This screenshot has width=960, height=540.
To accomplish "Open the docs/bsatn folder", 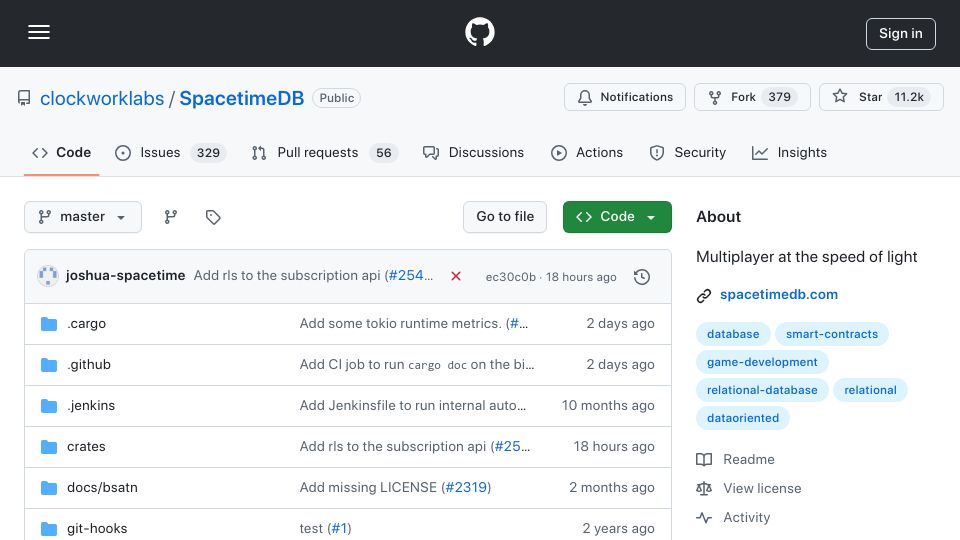I will tap(102, 488).
